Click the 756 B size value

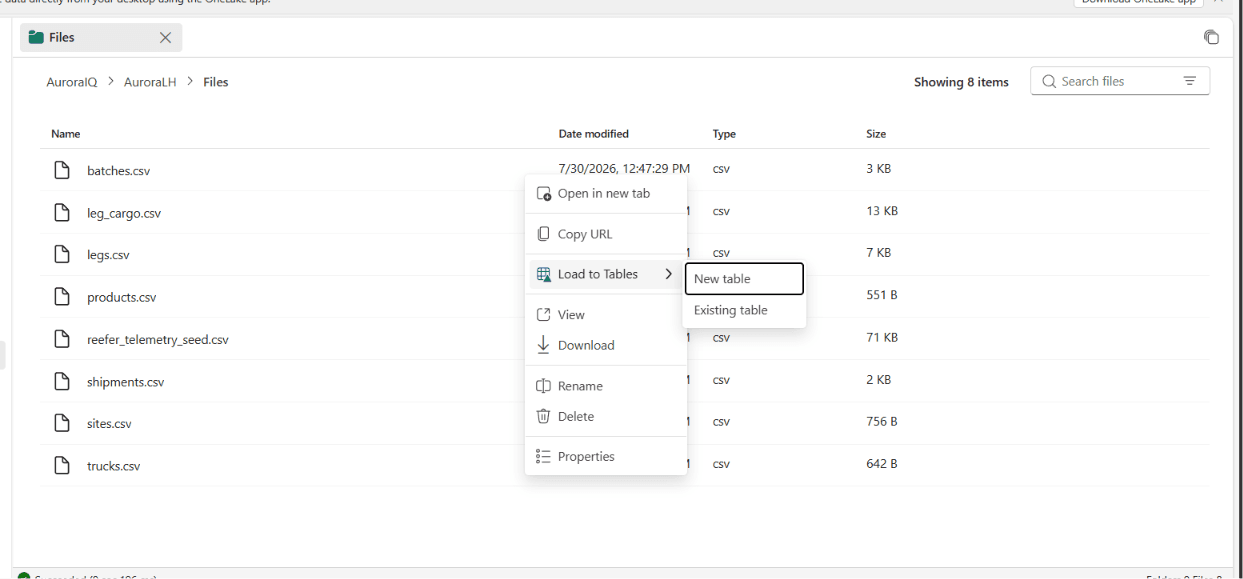pyautogui.click(x=882, y=422)
